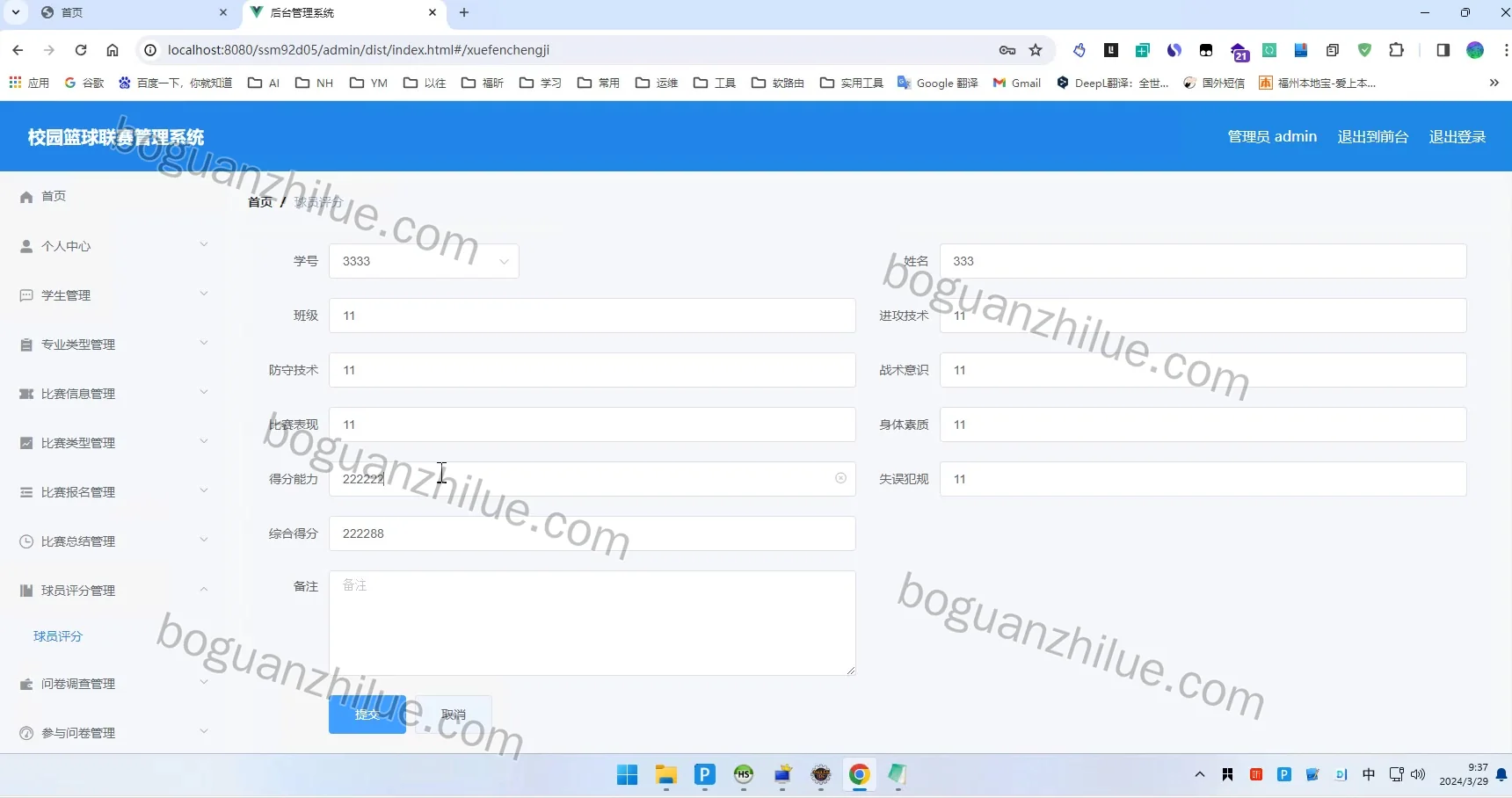This screenshot has height=798, width=1512.
Task: Click the 专业类型管理 clipboard icon
Action: [x=26, y=345]
